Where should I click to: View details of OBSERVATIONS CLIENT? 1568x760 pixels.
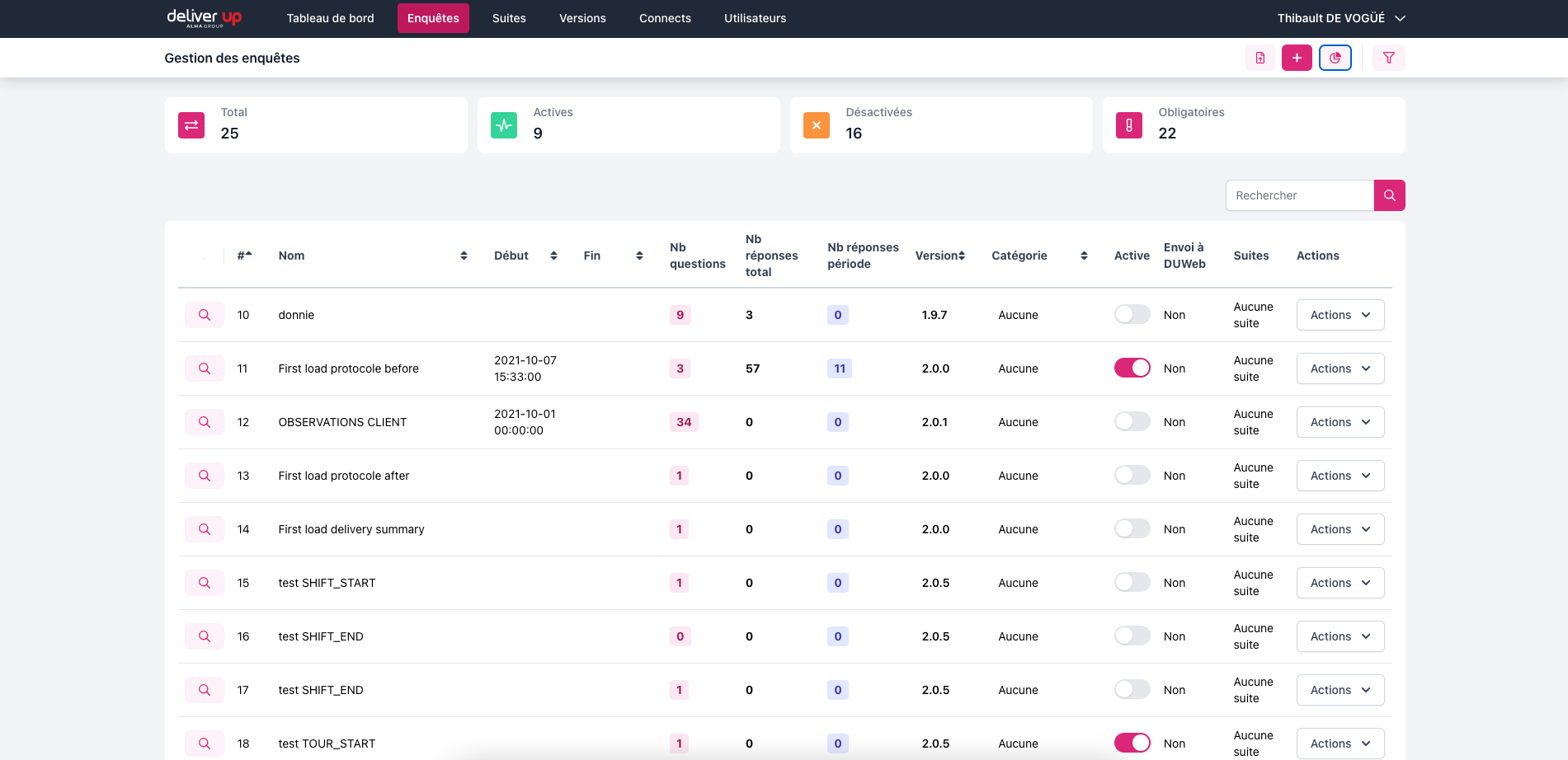pos(205,422)
